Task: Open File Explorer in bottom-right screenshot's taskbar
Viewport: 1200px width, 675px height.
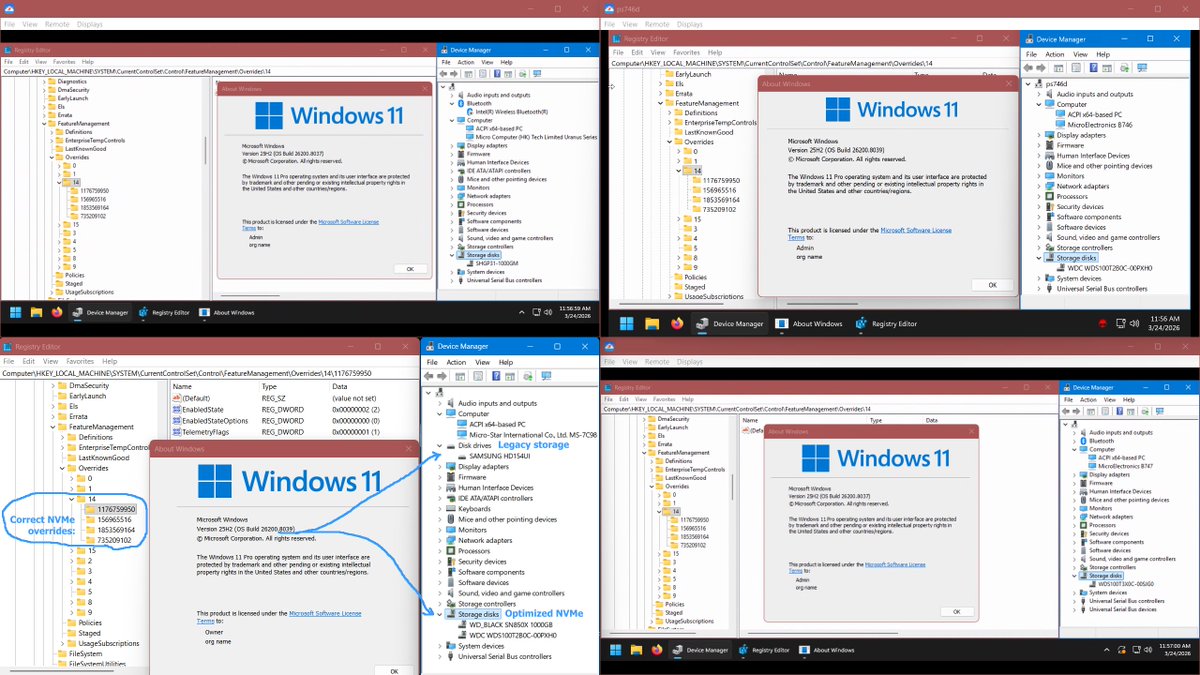Action: point(636,650)
